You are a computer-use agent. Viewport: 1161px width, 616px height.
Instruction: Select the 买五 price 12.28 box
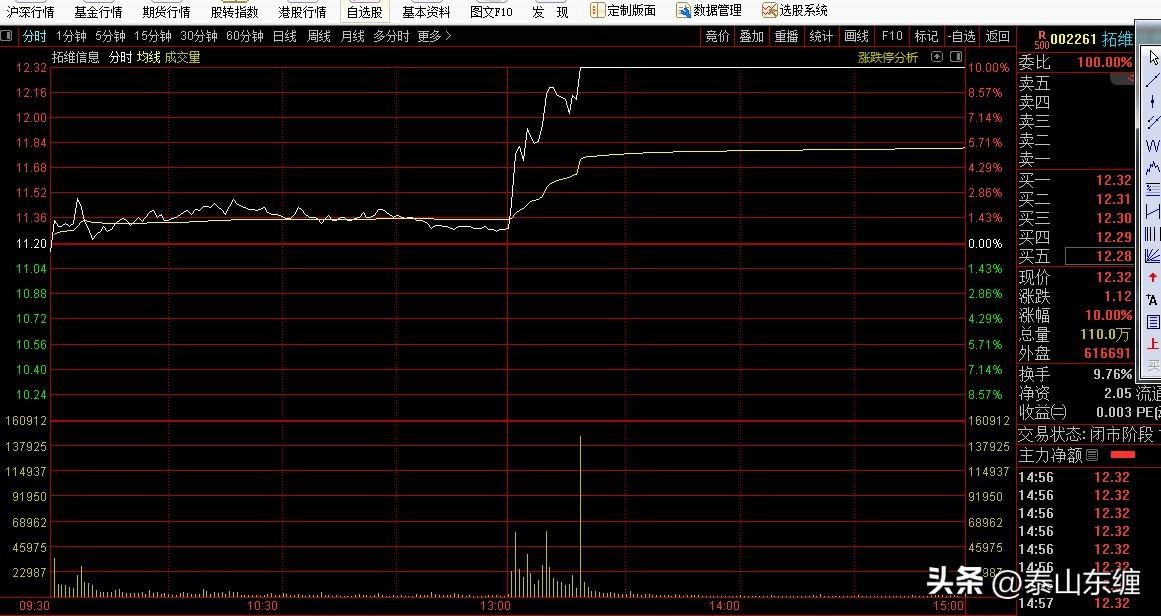pos(1099,256)
